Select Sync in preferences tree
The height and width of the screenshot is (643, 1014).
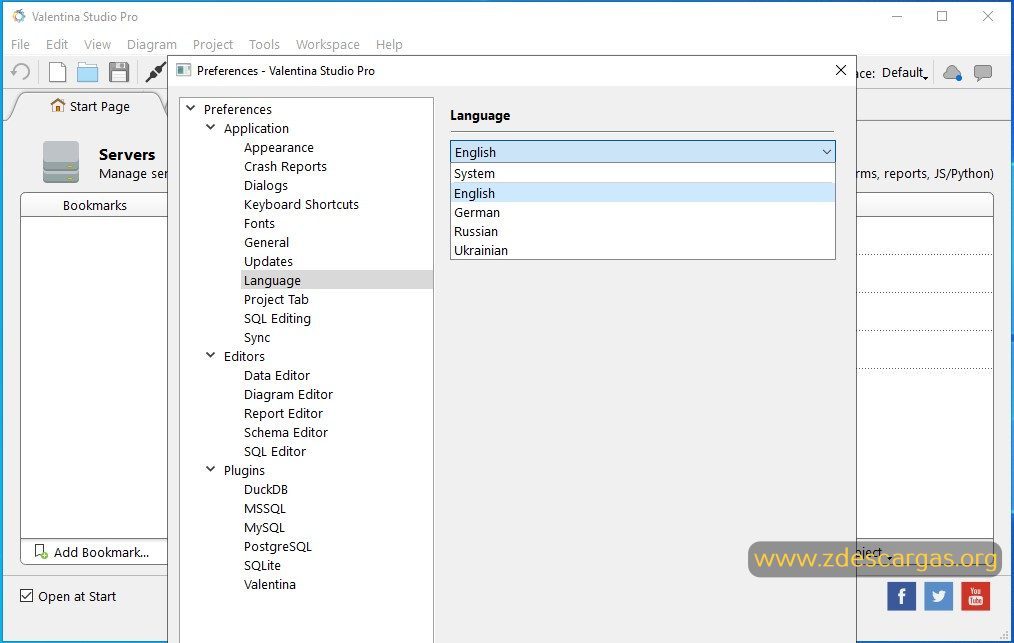coord(257,337)
